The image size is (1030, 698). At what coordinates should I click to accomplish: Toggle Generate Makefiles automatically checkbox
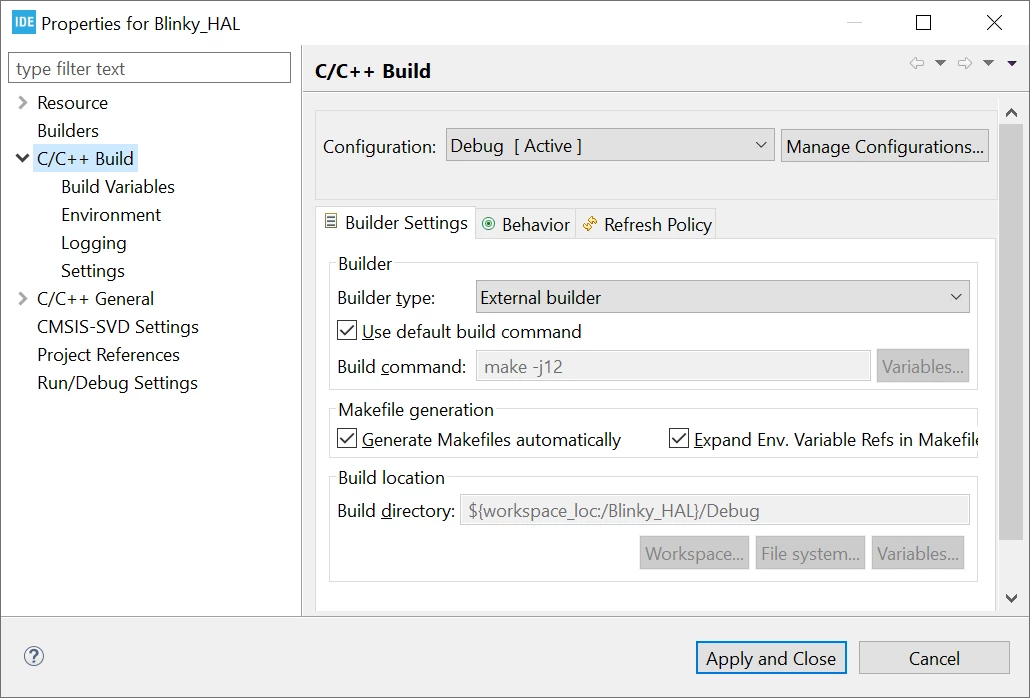(x=347, y=438)
